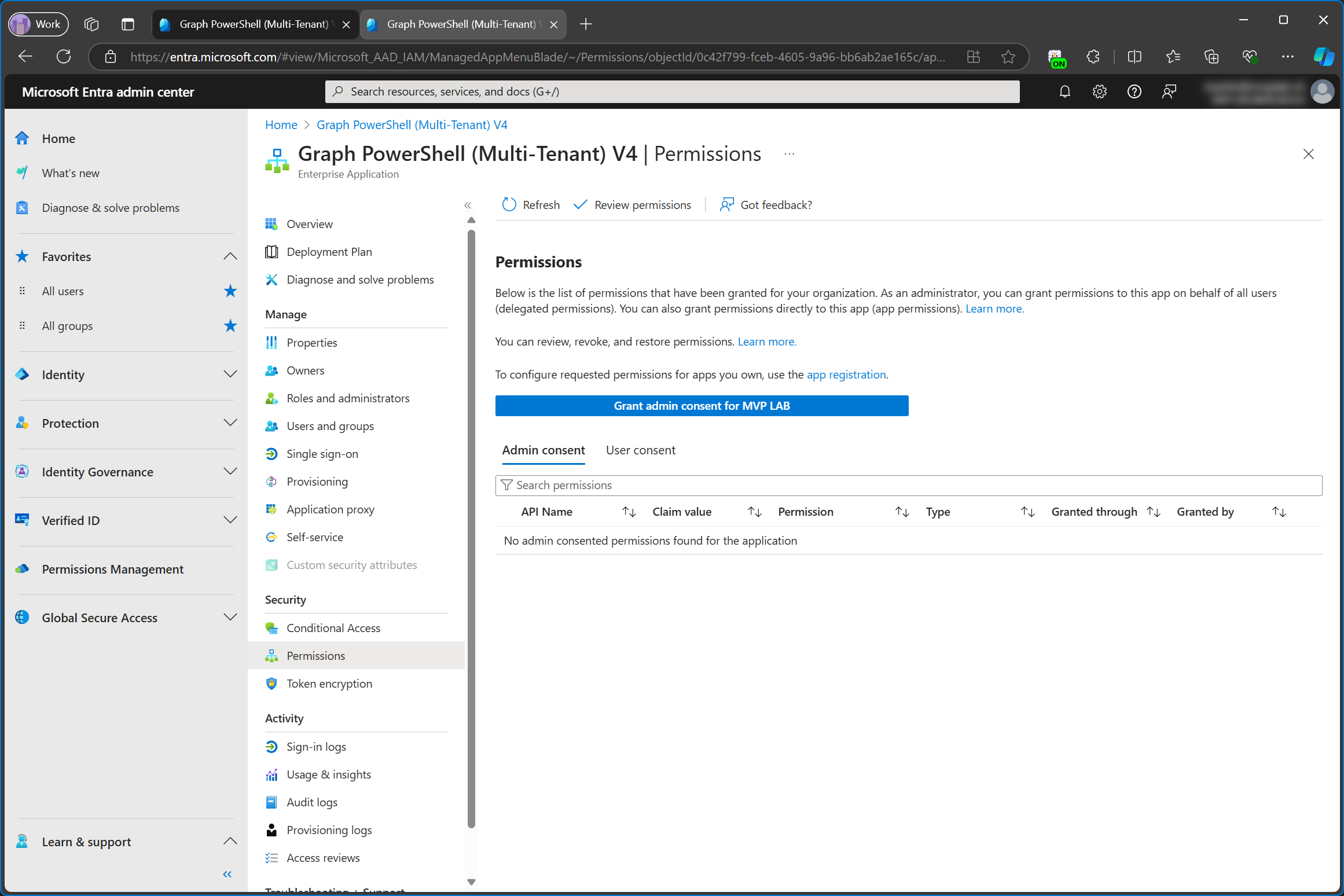Image resolution: width=1344 pixels, height=896 pixels.
Task: Click Grant admin consent for MVP LAB
Action: [702, 406]
